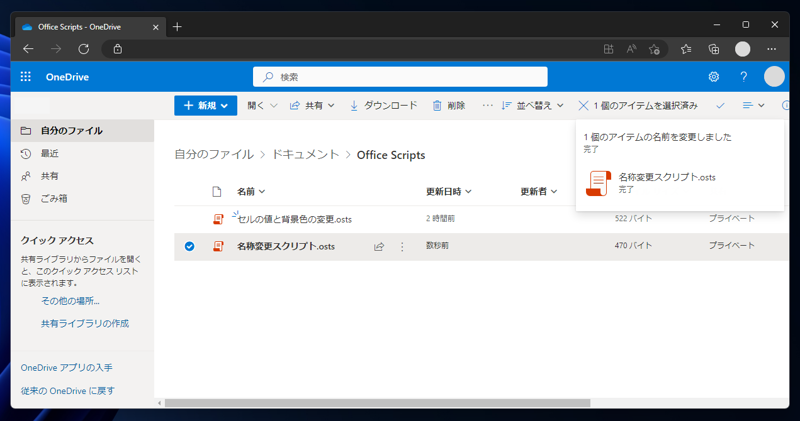Close the Office Scripts - OneDrive tab
Screen dimensions: 800x421
coord(156,27)
